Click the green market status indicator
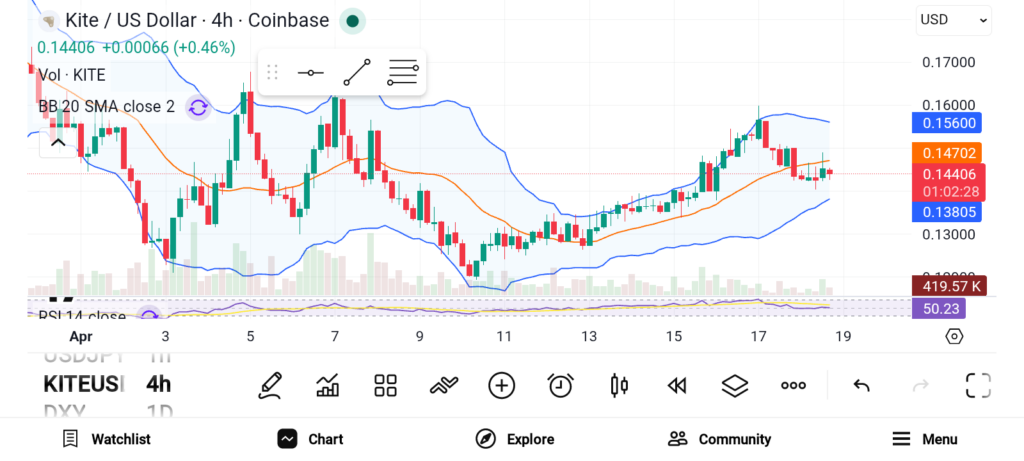This screenshot has height=461, width=1024. coord(352,20)
